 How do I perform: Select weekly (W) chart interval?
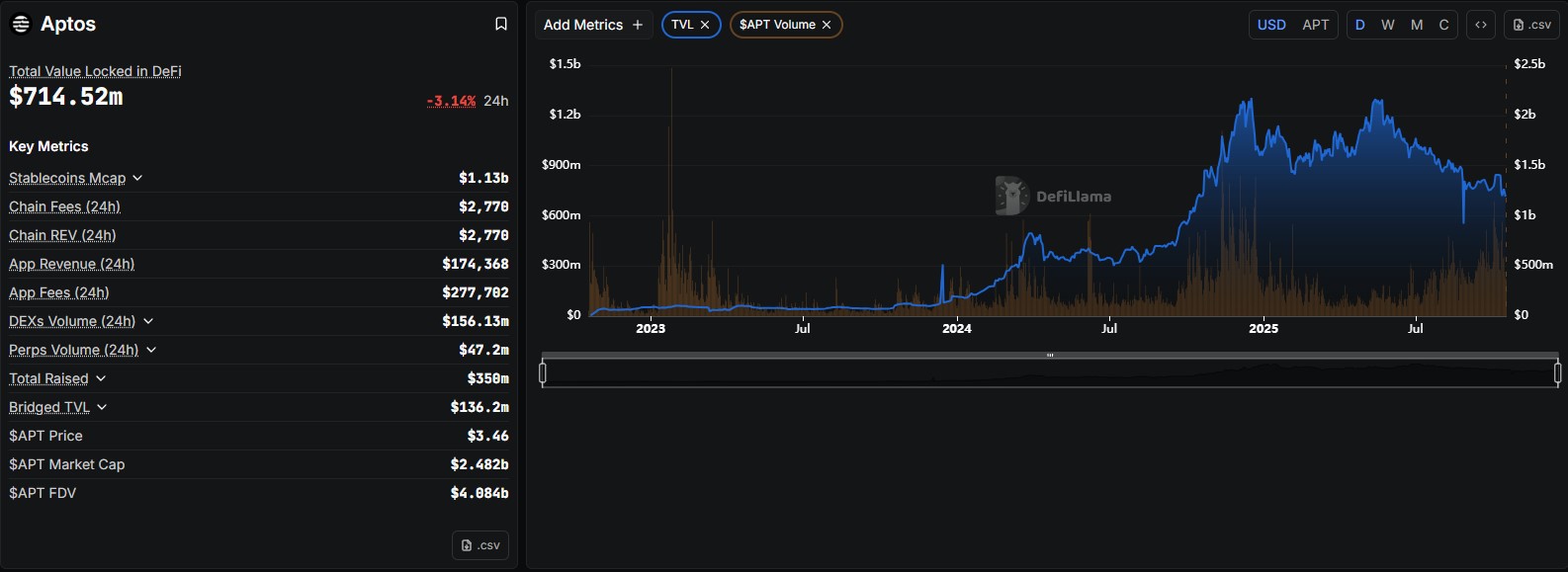(x=1388, y=25)
